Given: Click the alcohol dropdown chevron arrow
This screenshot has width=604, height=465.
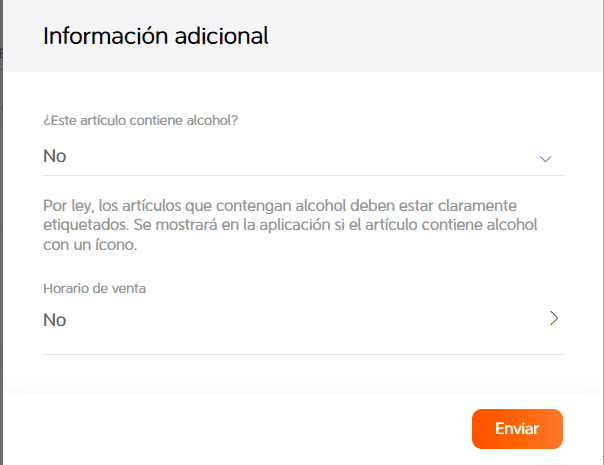Looking at the screenshot, I should (545, 158).
